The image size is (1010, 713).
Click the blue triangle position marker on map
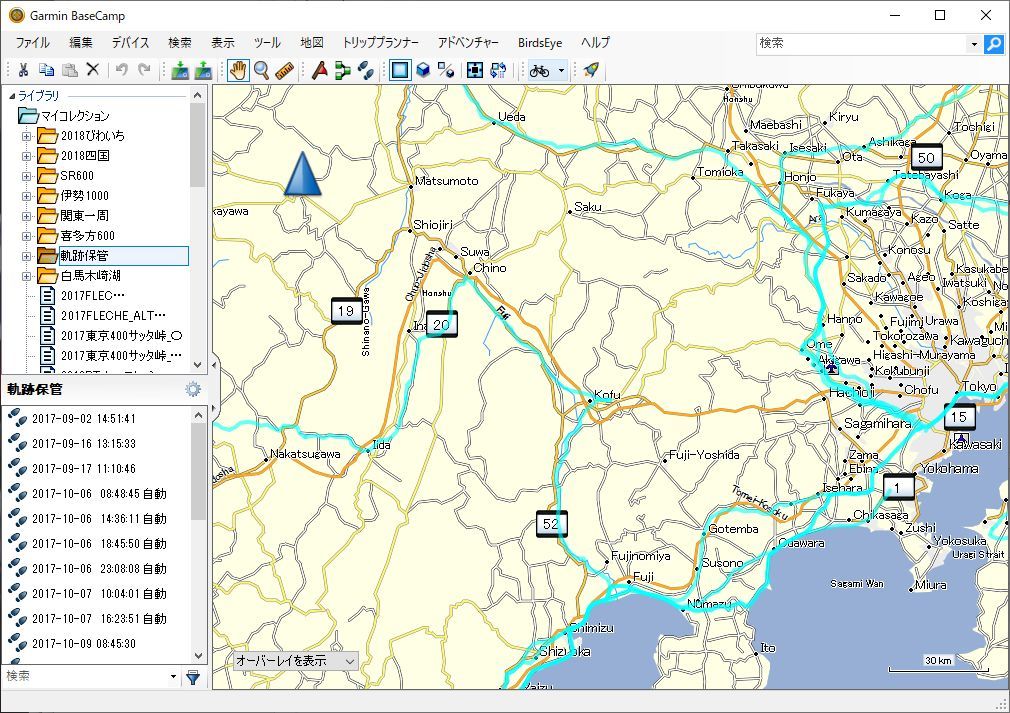tap(302, 173)
